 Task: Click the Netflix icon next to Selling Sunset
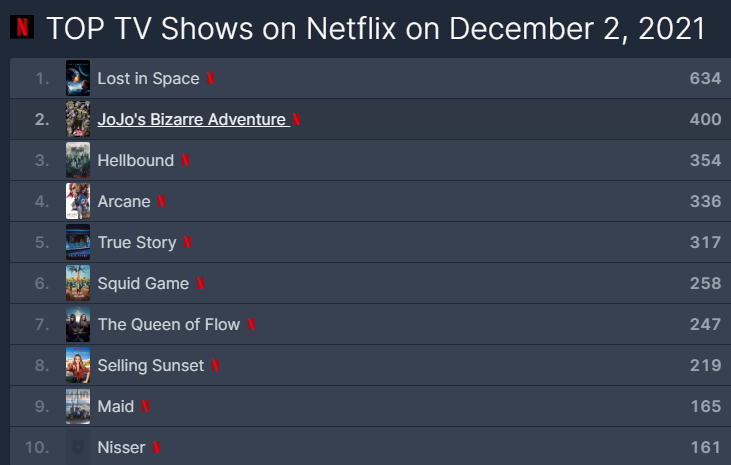[x=215, y=366]
